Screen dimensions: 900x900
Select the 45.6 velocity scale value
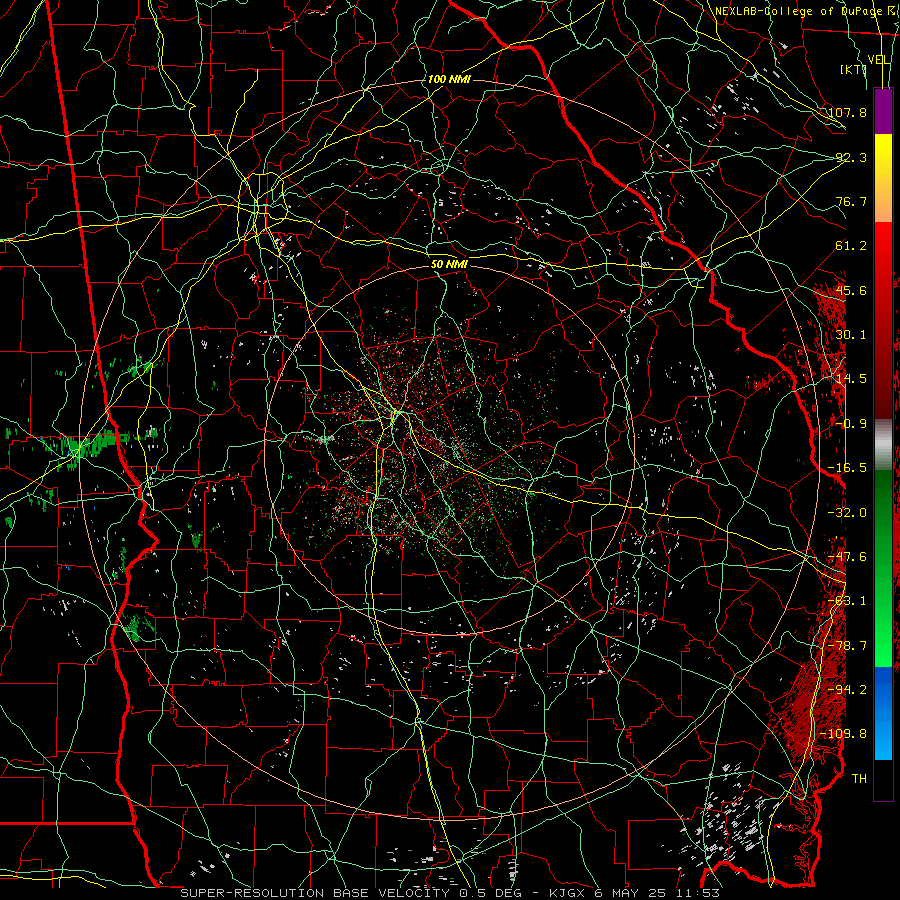click(x=851, y=290)
